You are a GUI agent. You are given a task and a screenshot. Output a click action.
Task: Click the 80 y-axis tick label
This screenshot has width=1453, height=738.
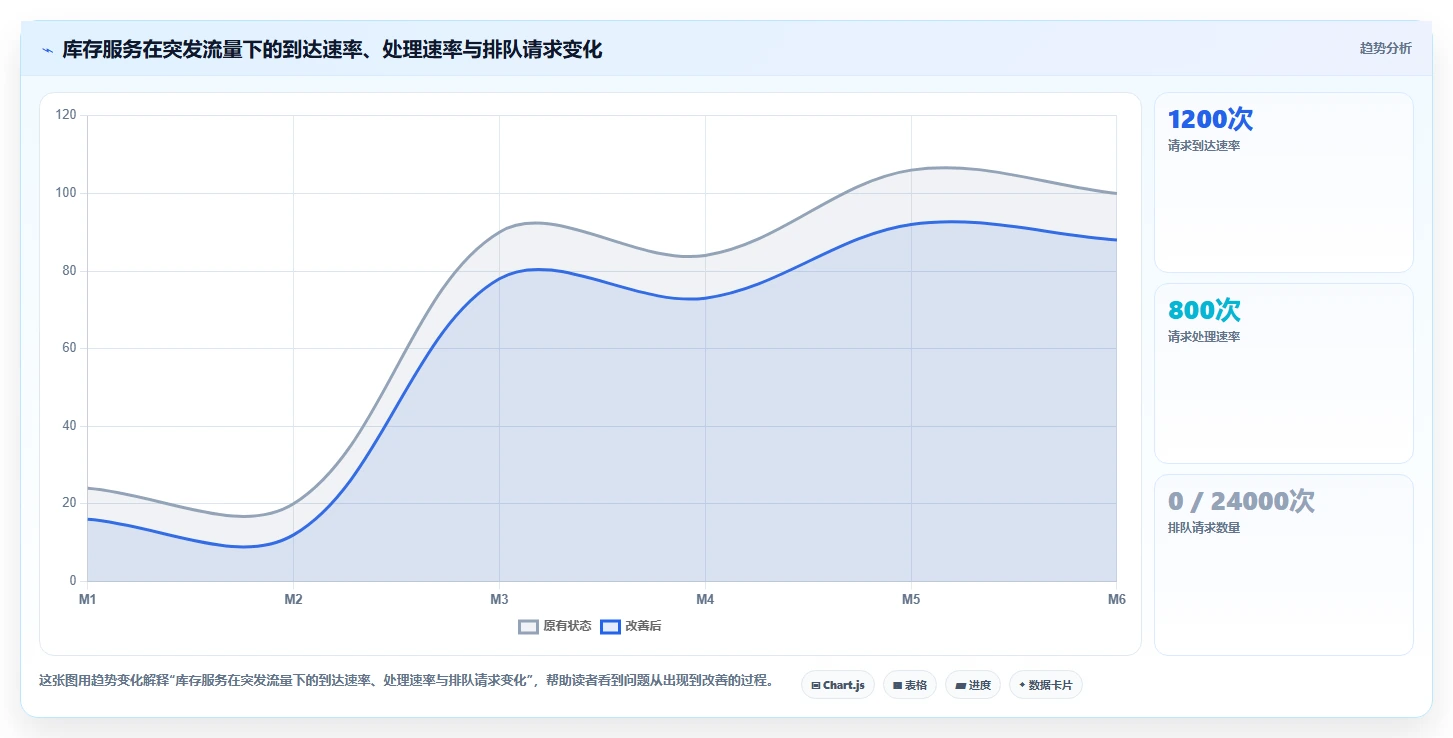pos(69,271)
